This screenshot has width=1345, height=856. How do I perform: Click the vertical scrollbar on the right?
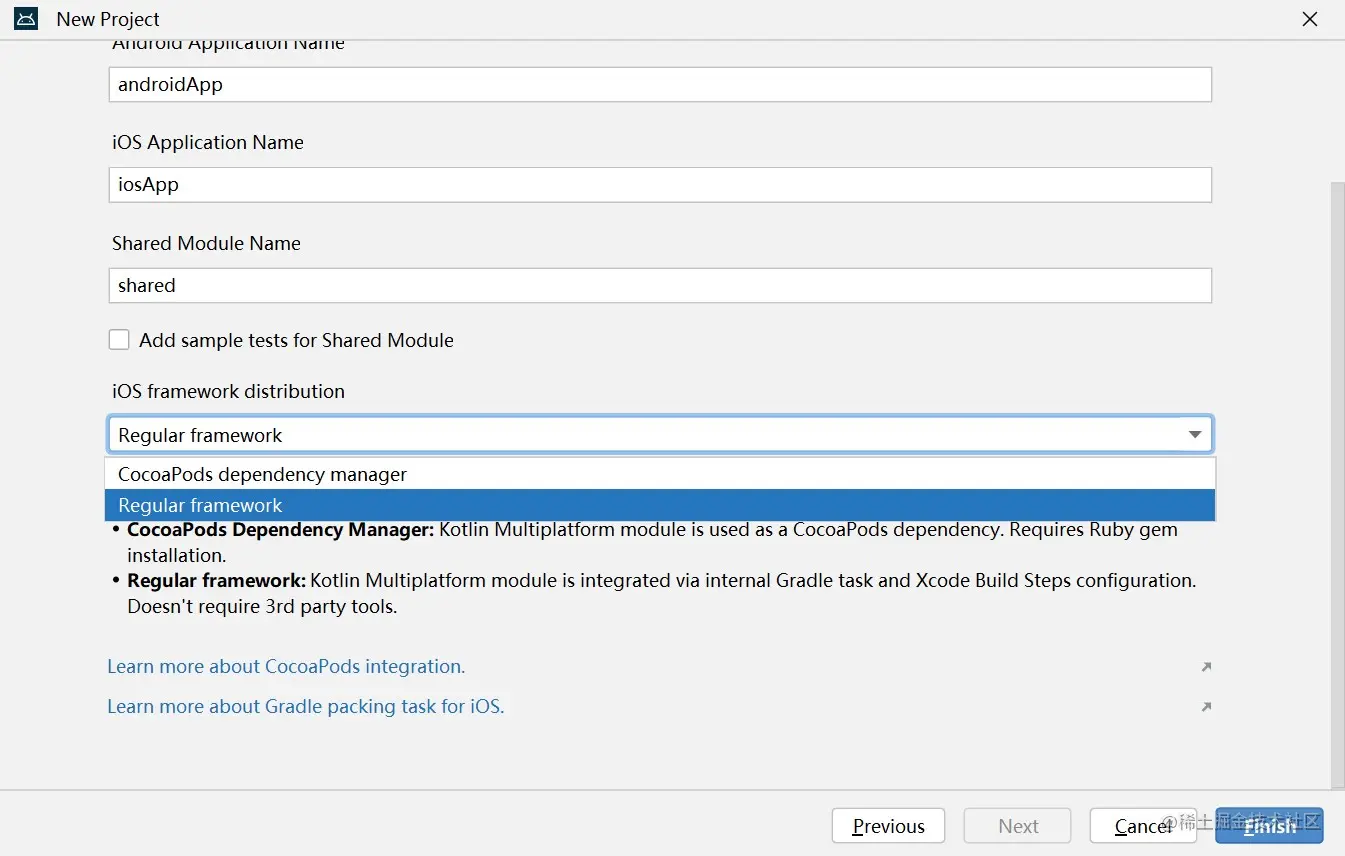point(1337,480)
